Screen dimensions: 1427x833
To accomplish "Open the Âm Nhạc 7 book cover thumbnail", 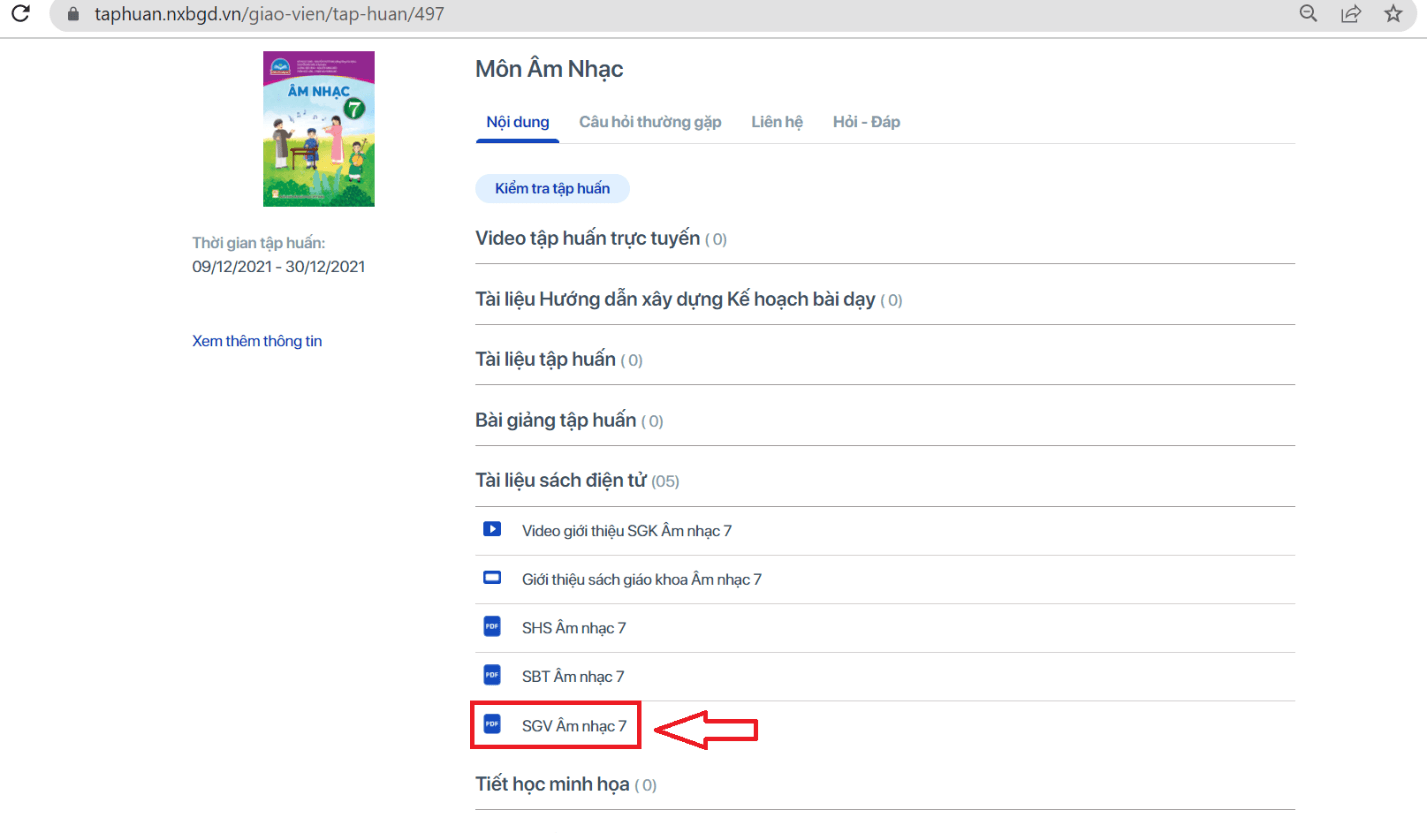I will pyautogui.click(x=319, y=129).
